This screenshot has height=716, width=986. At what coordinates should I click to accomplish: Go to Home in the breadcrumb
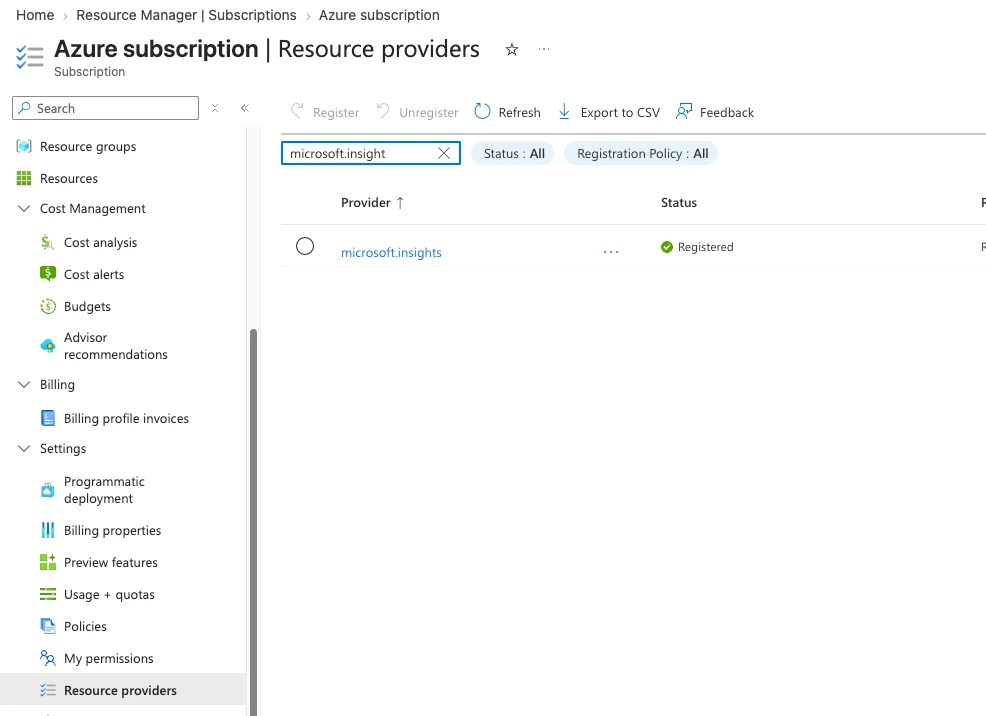pyautogui.click(x=35, y=15)
